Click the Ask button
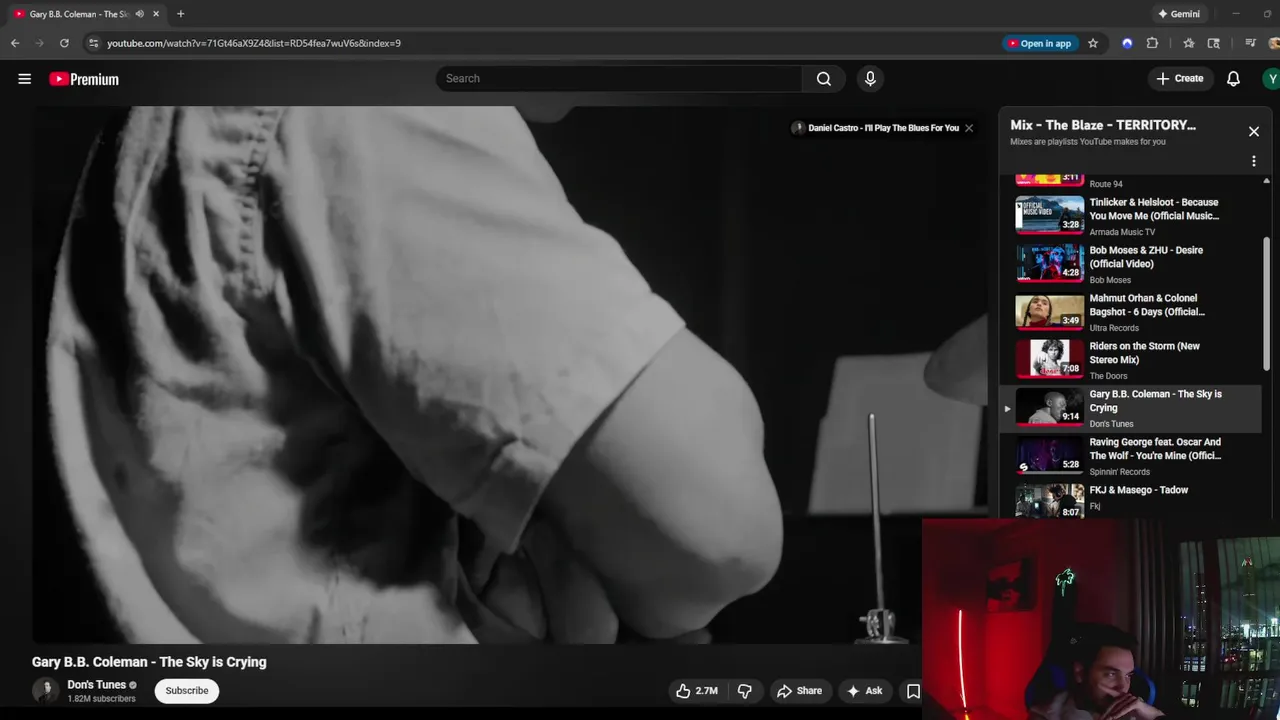Viewport: 1280px width, 720px height. coord(864,691)
